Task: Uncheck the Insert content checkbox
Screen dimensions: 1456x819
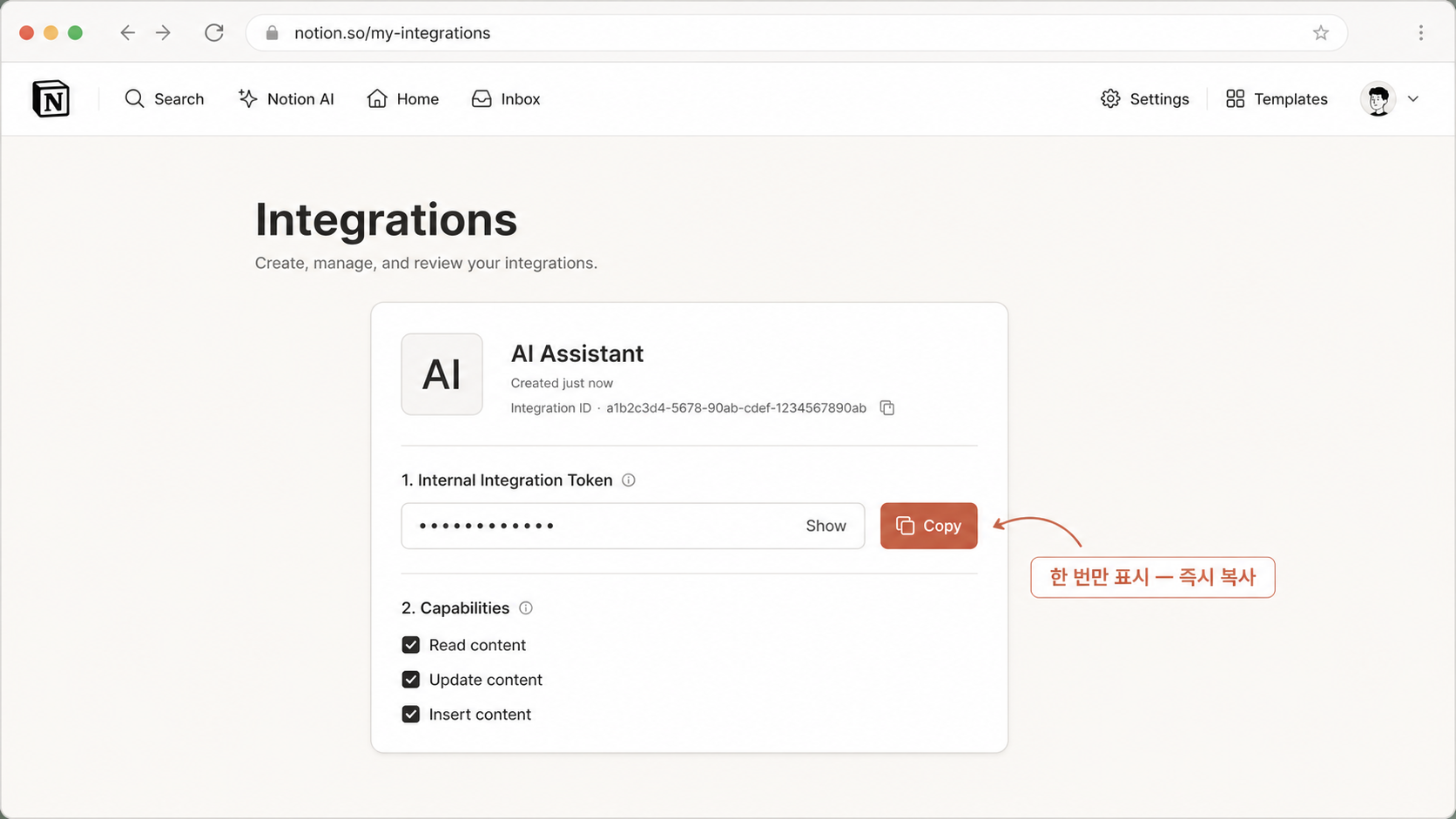Action: click(x=411, y=715)
